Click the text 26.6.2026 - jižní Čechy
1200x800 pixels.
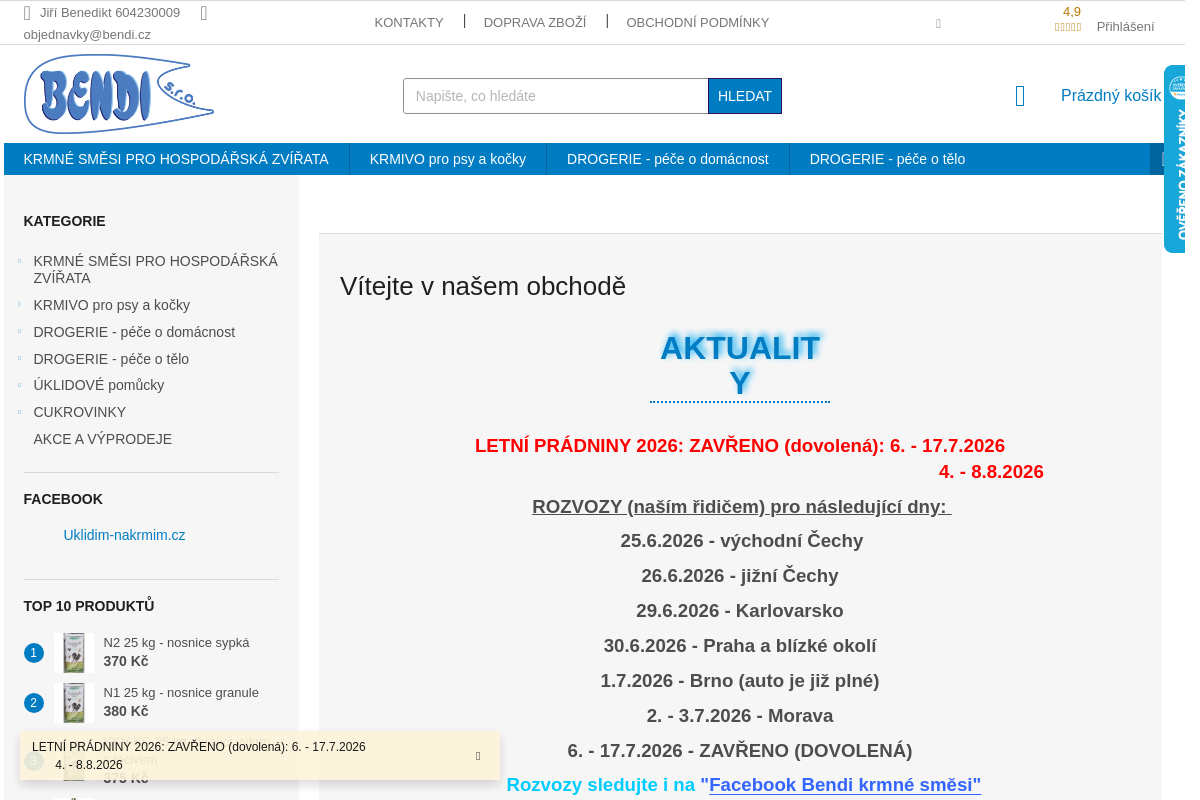tap(740, 576)
